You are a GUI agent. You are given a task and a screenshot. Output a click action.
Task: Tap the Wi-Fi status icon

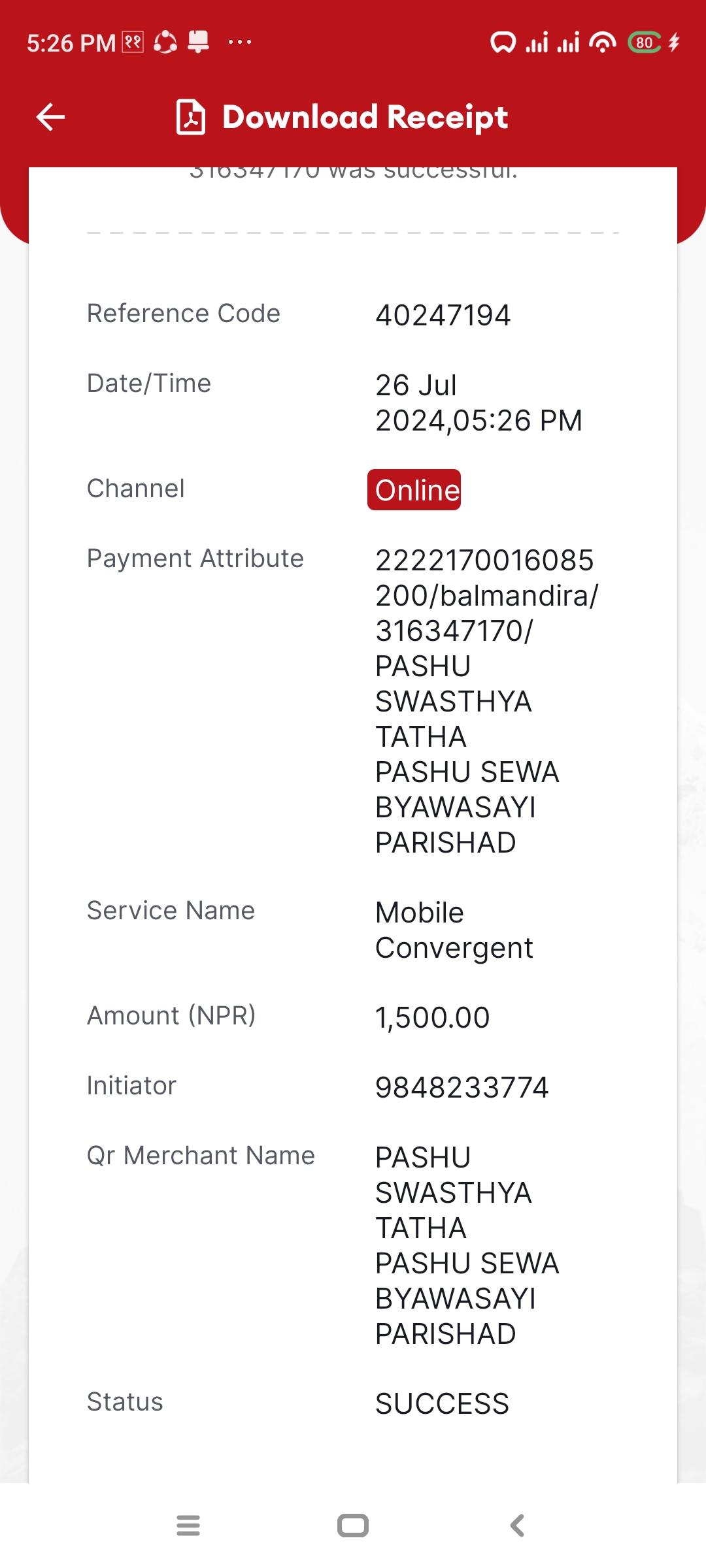coord(602,42)
